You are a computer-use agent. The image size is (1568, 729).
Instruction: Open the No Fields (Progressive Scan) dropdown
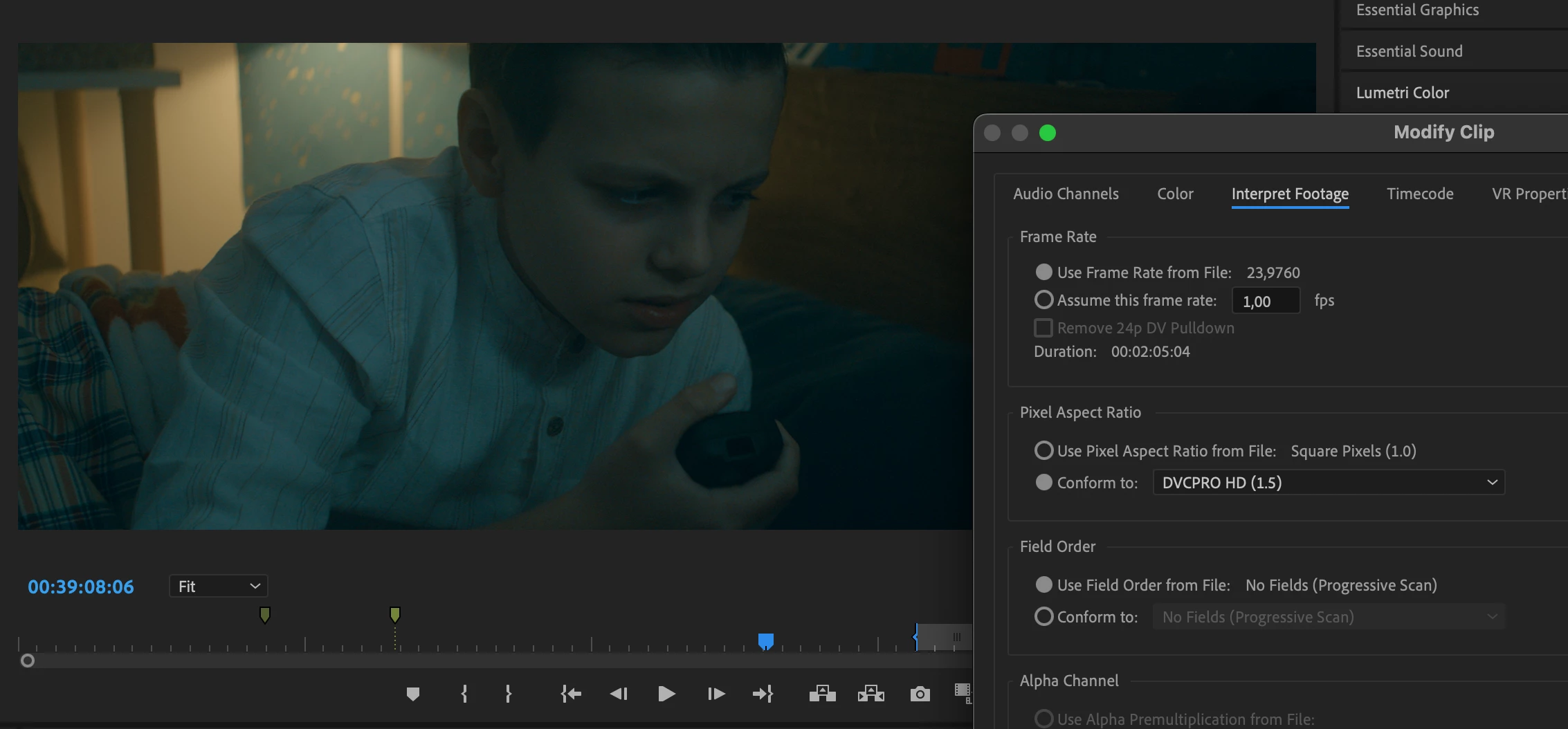(x=1329, y=617)
